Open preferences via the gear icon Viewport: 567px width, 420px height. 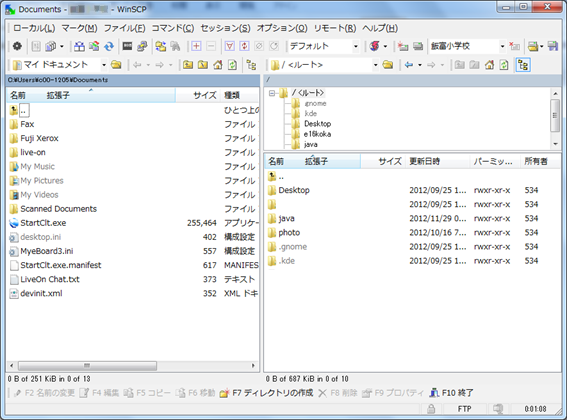click(17, 46)
